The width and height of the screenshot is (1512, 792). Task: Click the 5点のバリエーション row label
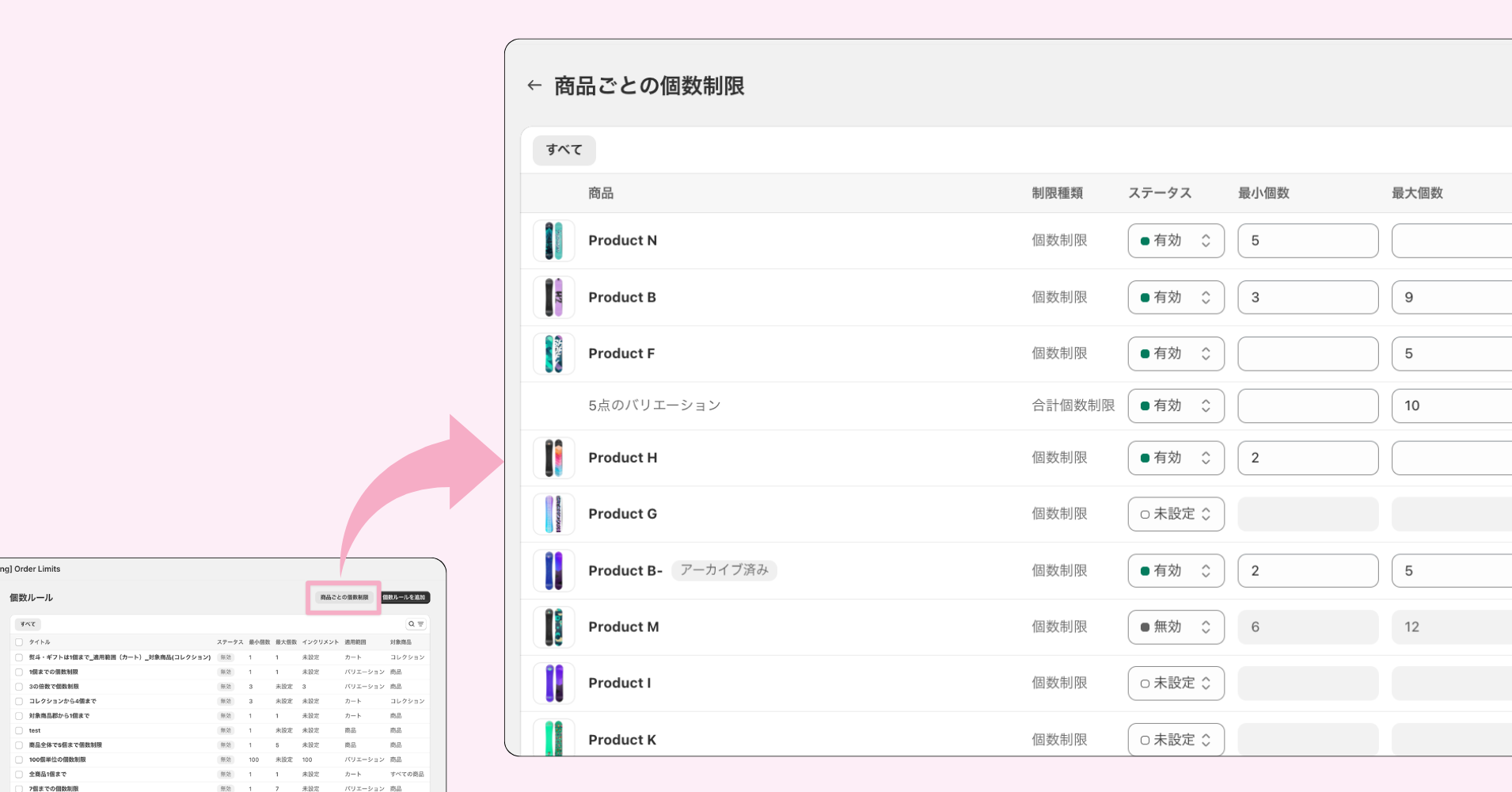[654, 406]
